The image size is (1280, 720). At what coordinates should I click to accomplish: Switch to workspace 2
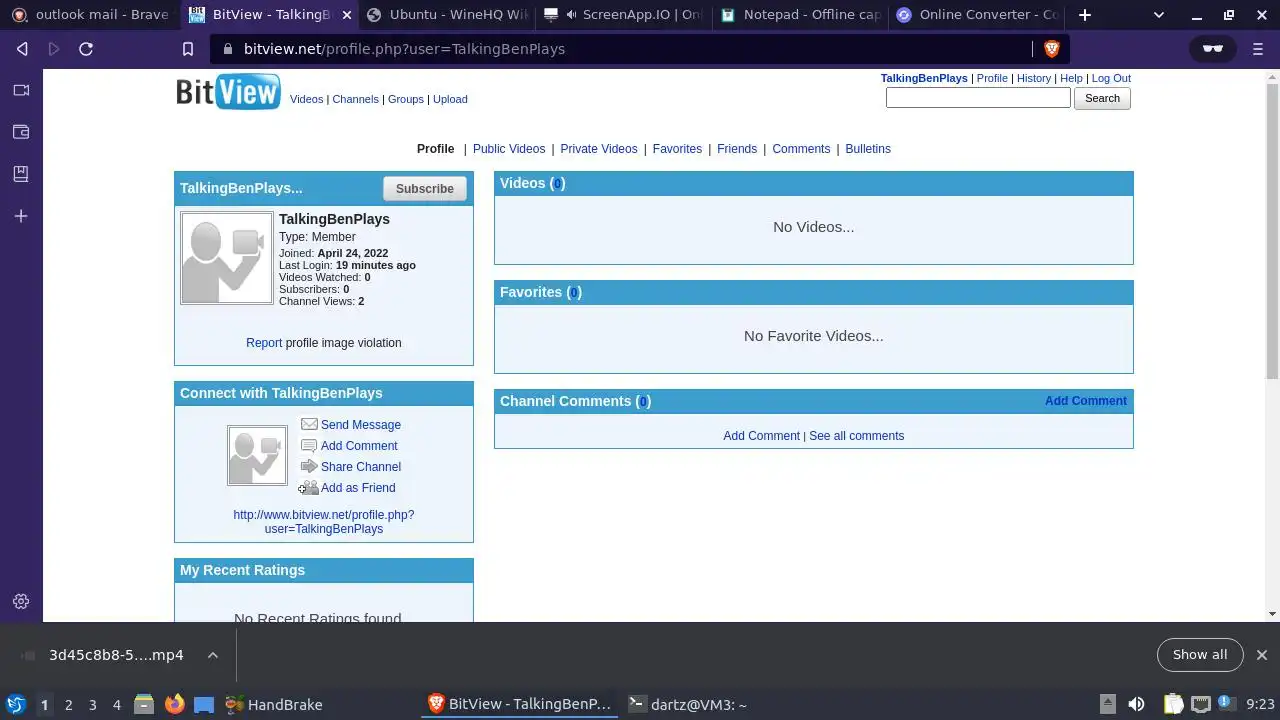[68, 705]
